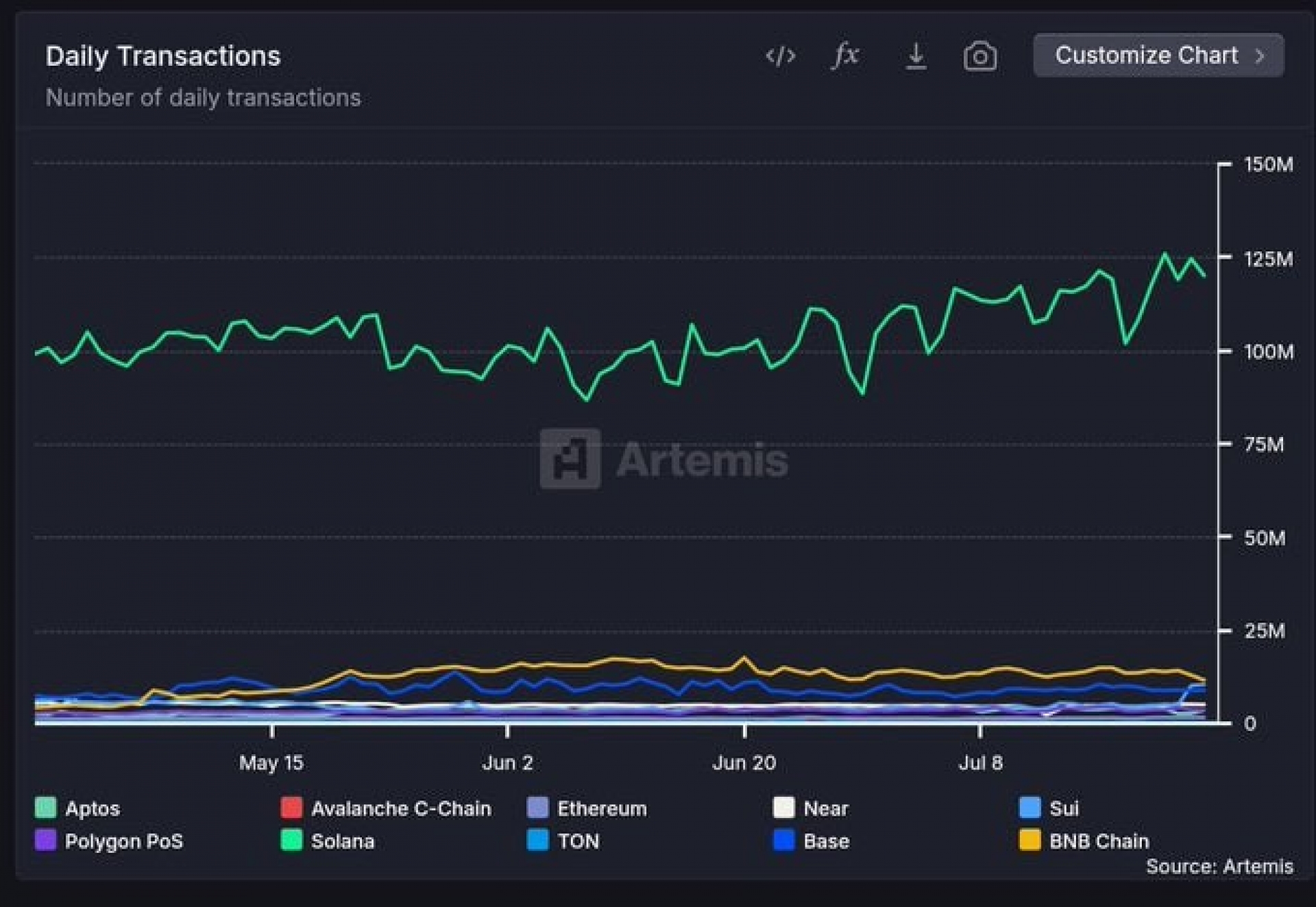Hide the Near series in legend
The height and width of the screenshot is (907, 1316).
tap(811, 808)
